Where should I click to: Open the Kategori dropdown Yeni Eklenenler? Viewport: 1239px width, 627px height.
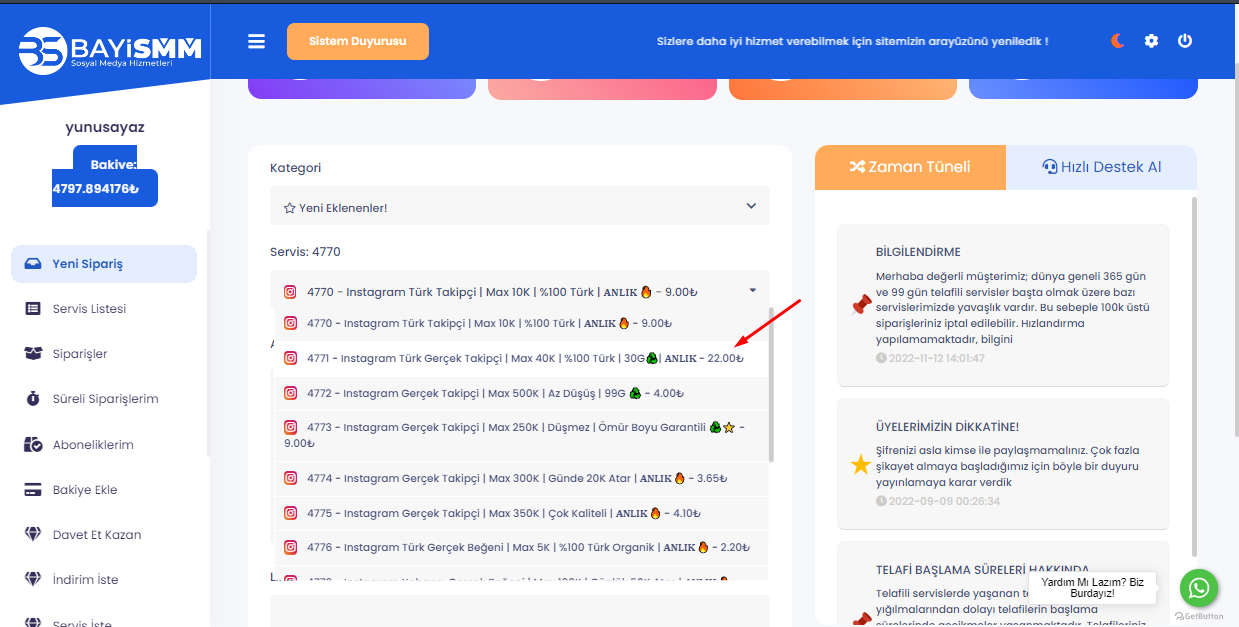(520, 207)
